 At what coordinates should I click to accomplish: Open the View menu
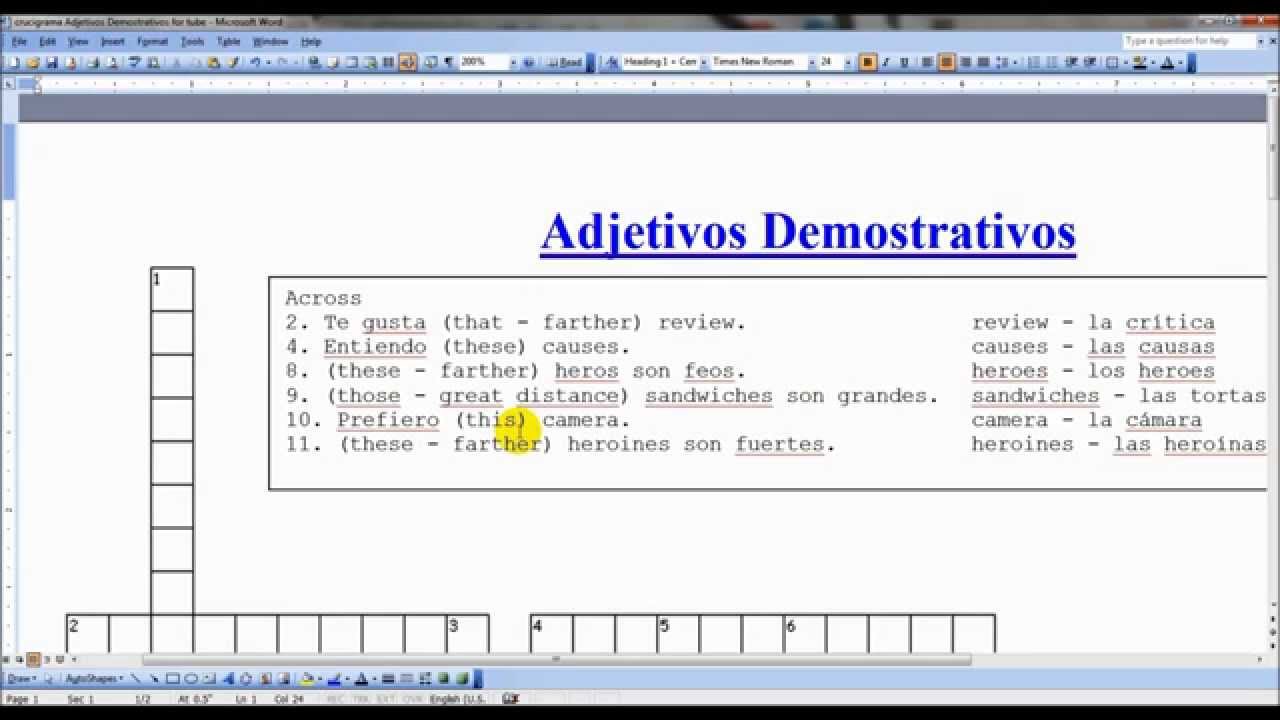78,42
